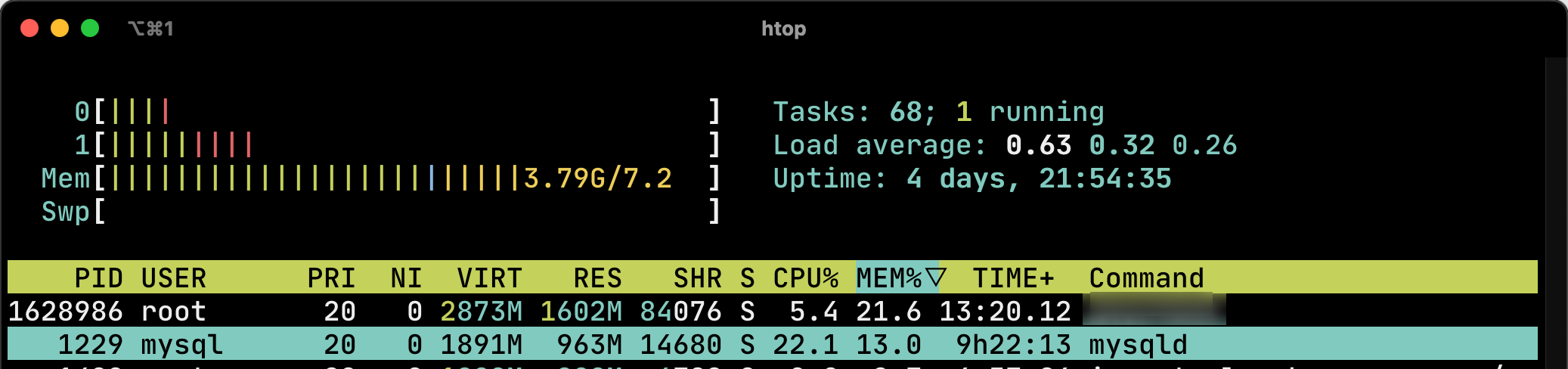This screenshot has height=369, width=1568.
Task: Click the htop window title
Action: click(783, 29)
